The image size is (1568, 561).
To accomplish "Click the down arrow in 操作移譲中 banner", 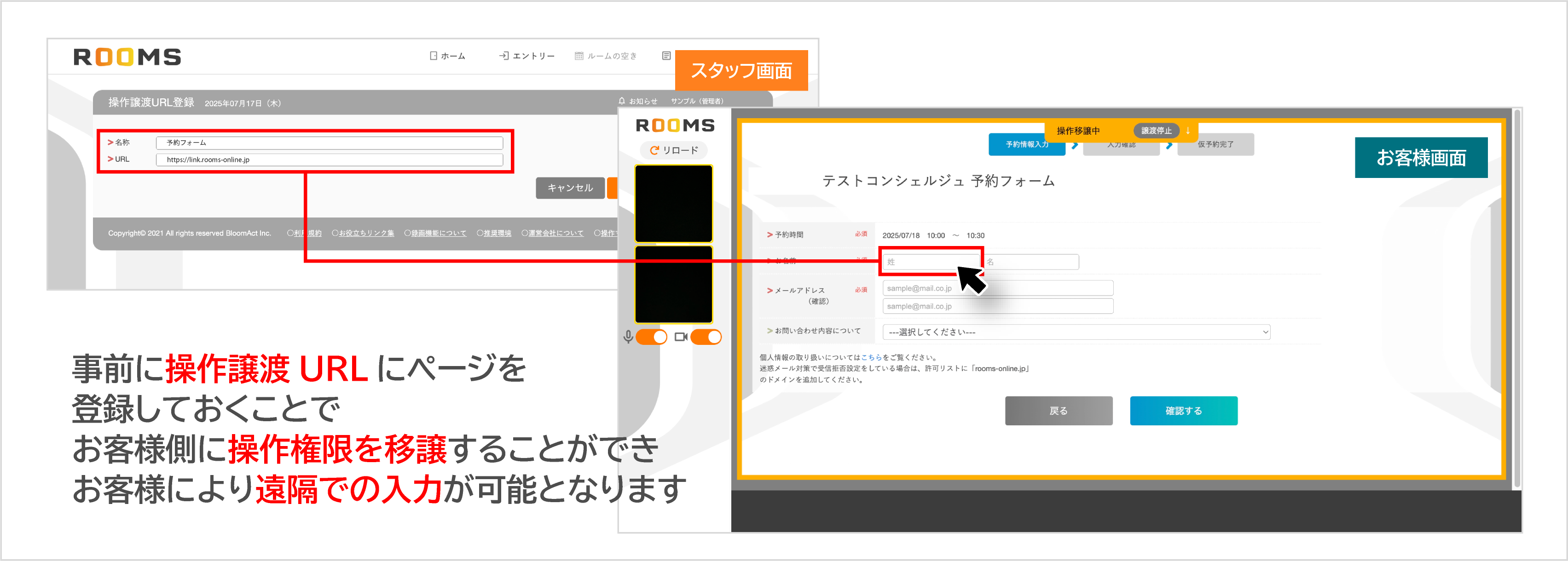I will [x=1187, y=130].
